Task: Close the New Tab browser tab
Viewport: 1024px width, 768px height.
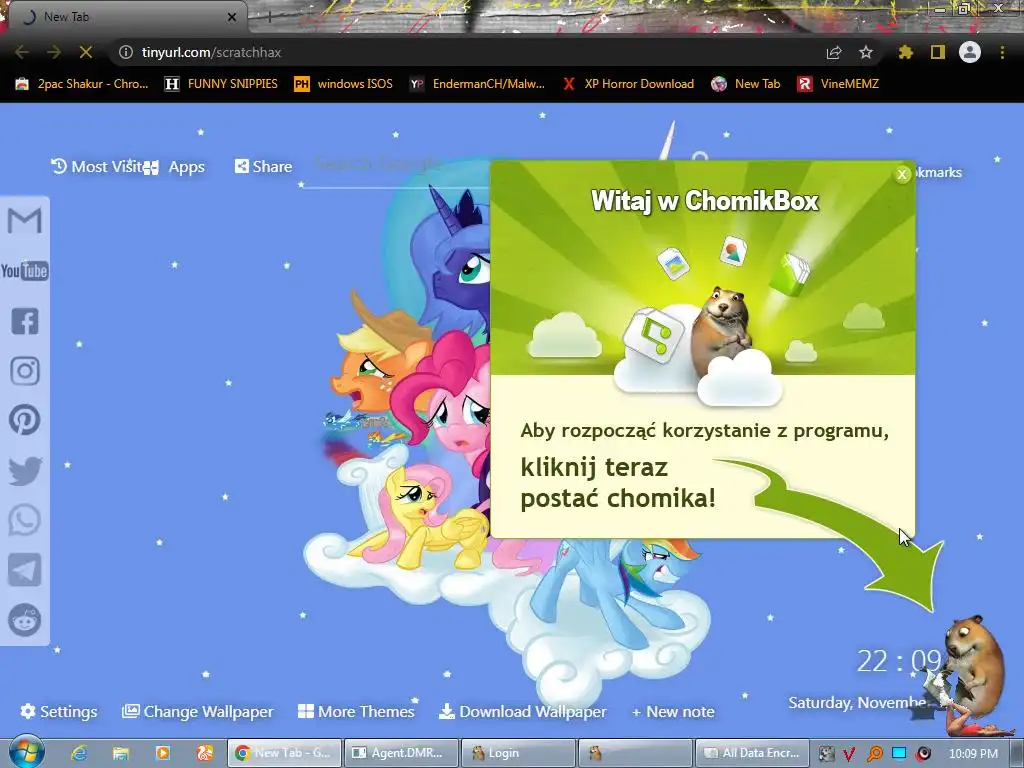Action: point(232,17)
